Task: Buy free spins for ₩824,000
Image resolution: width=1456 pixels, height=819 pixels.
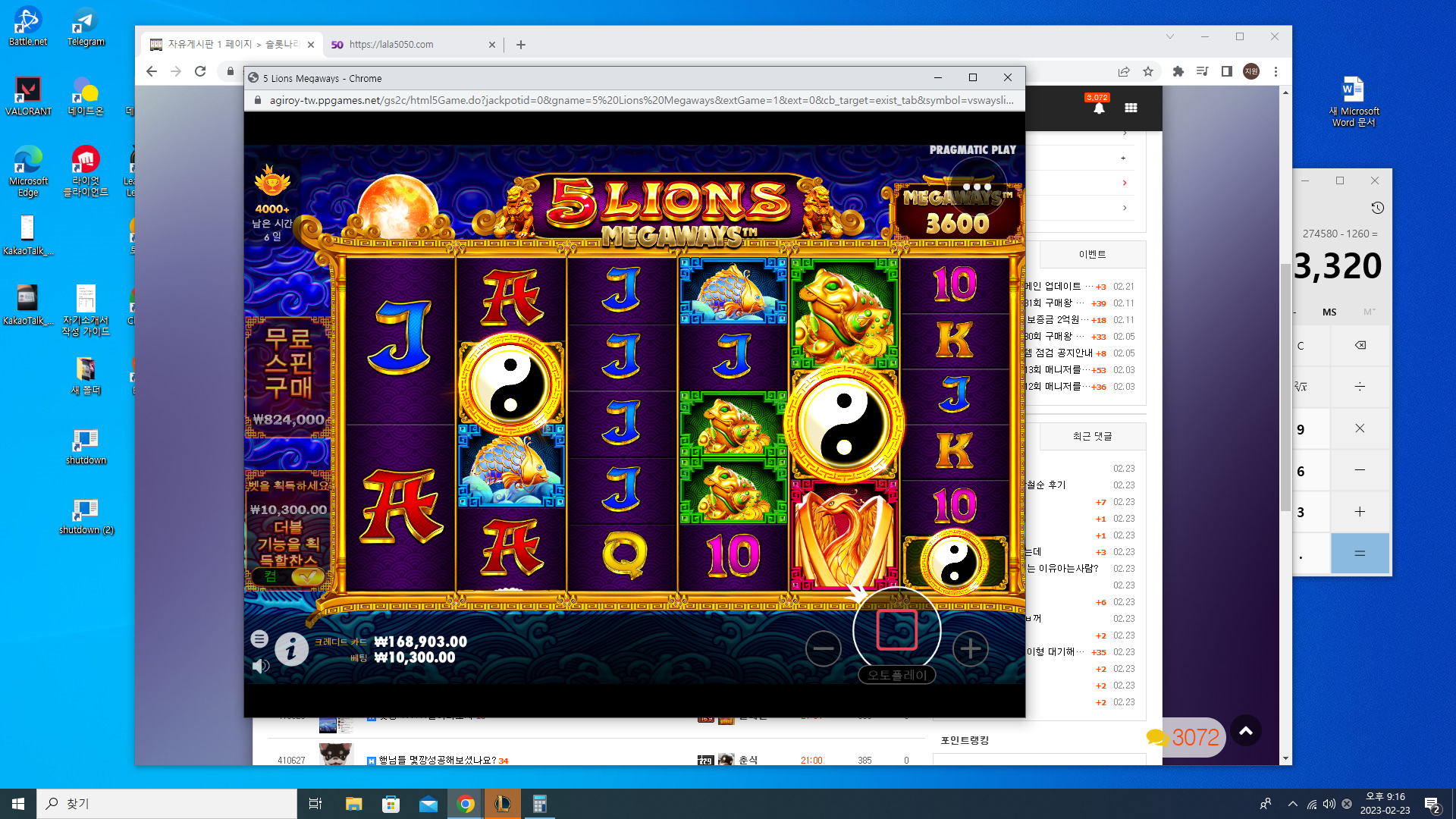Action: click(288, 377)
